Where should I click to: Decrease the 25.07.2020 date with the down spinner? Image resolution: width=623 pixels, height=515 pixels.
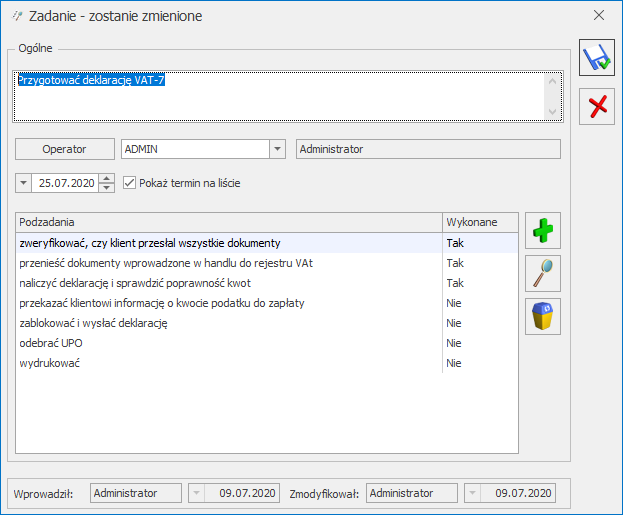click(x=106, y=188)
